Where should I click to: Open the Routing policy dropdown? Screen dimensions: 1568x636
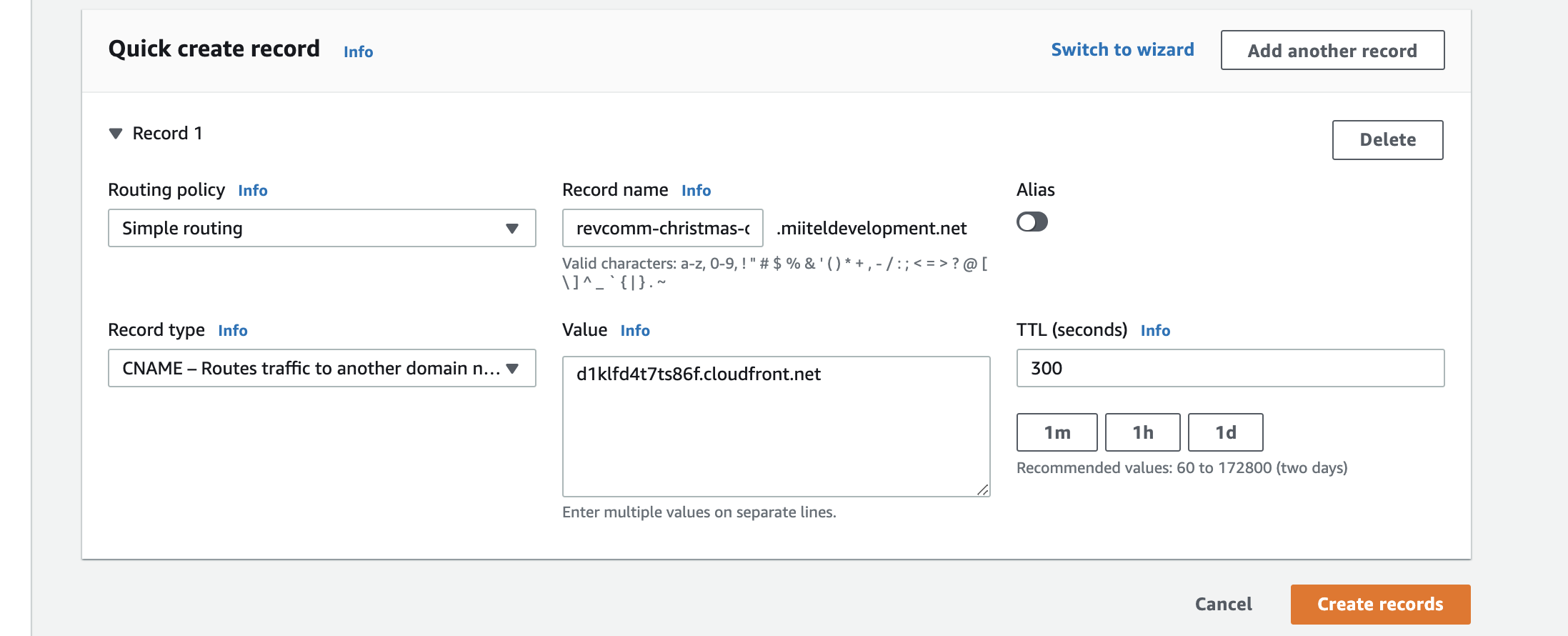click(x=321, y=228)
